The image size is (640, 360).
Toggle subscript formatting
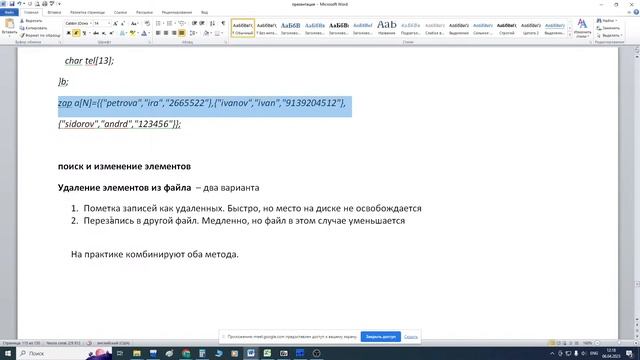pyautogui.click(x=104, y=33)
